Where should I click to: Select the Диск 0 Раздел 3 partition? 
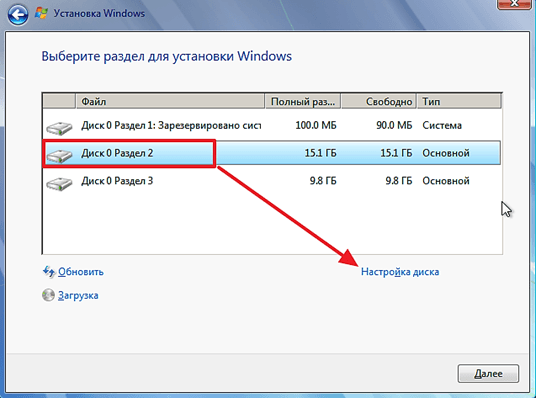272,181
